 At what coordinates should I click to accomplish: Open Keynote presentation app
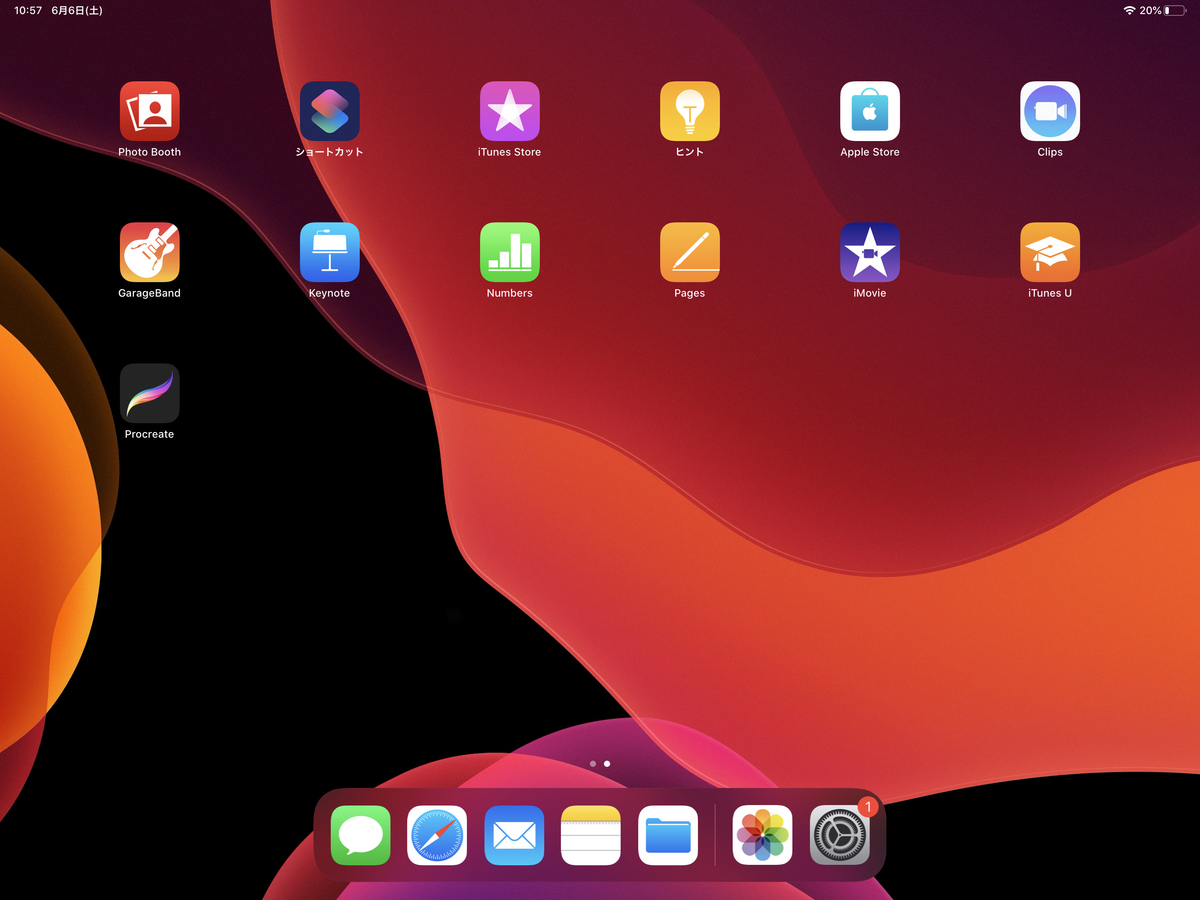pyautogui.click(x=330, y=252)
